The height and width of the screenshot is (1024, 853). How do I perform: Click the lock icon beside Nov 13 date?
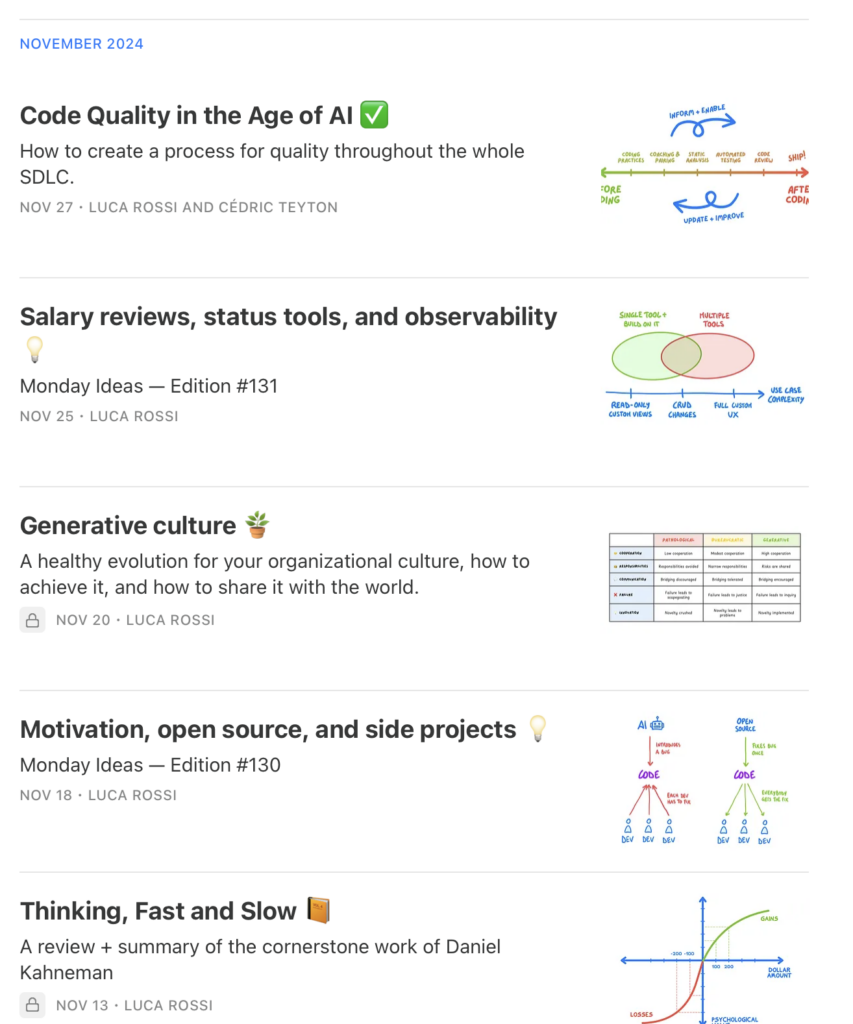32,1005
